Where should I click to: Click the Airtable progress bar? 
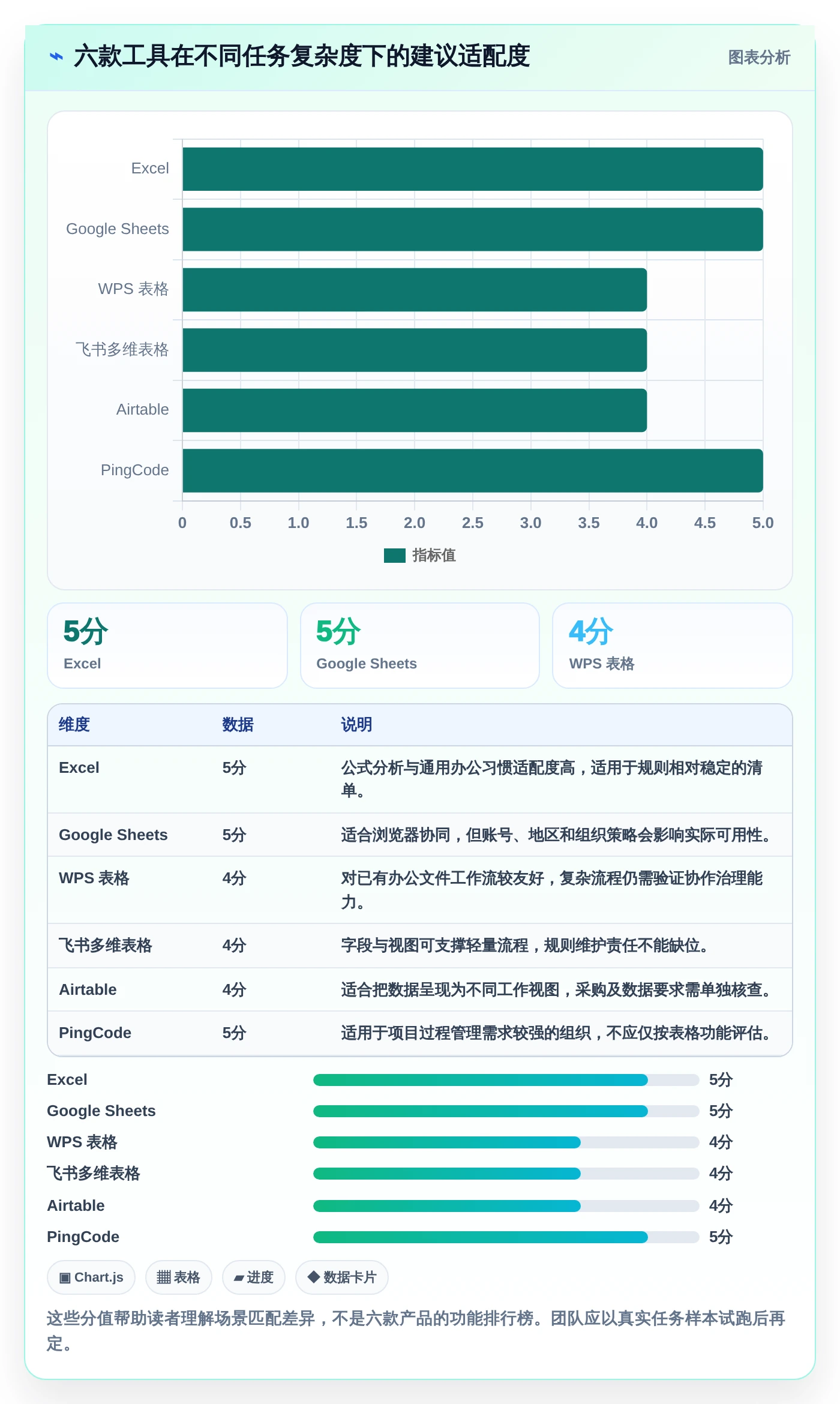click(506, 1206)
